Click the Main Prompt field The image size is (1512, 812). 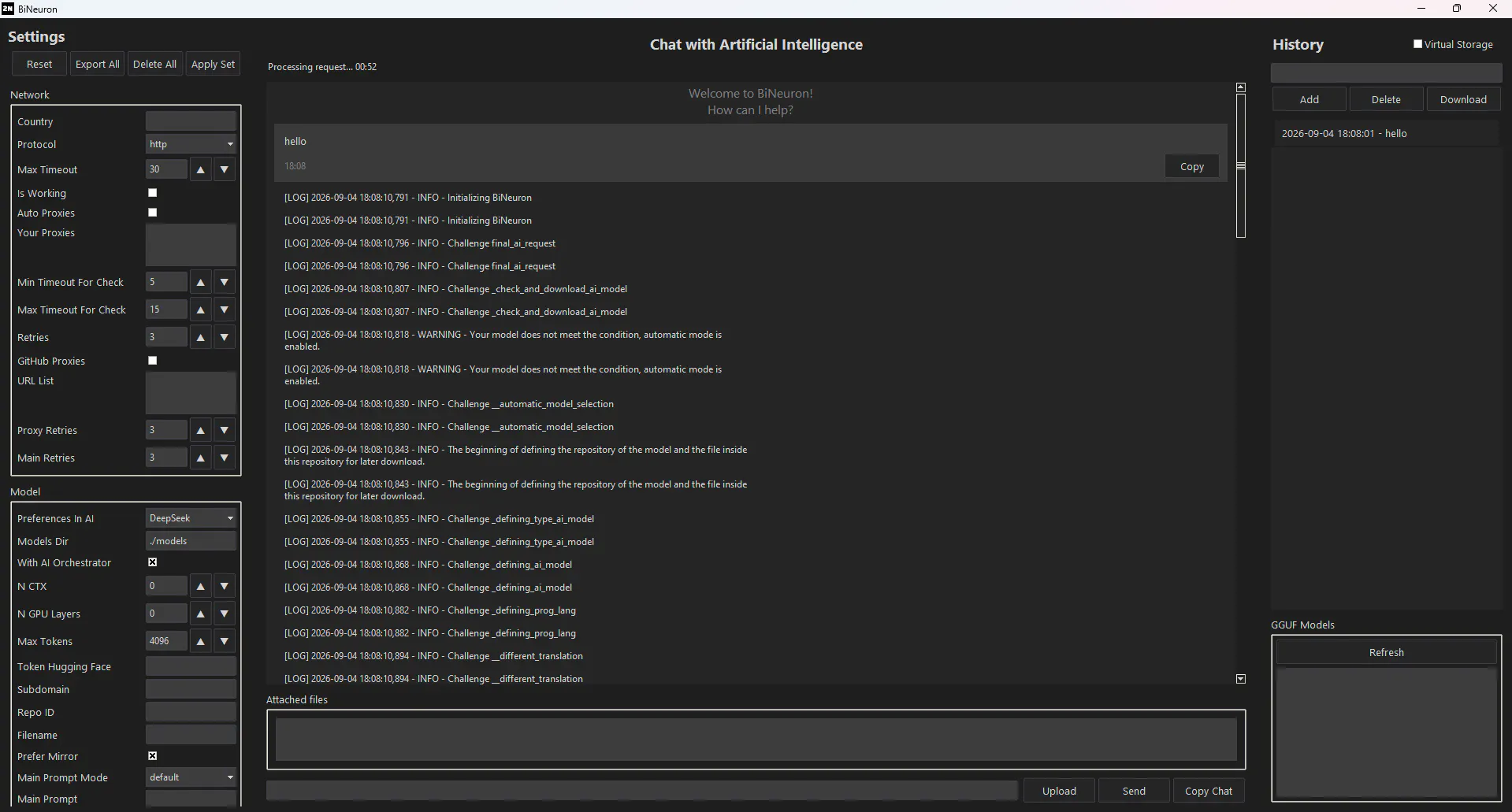pos(191,799)
